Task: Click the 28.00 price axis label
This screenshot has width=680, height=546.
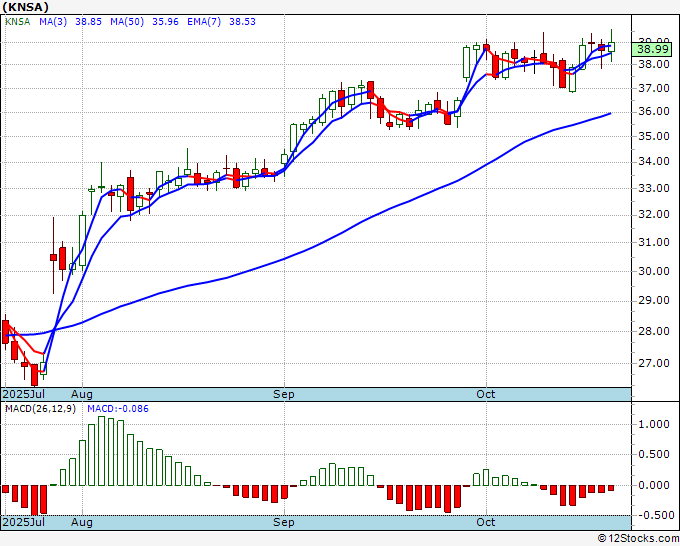Action: (x=654, y=331)
